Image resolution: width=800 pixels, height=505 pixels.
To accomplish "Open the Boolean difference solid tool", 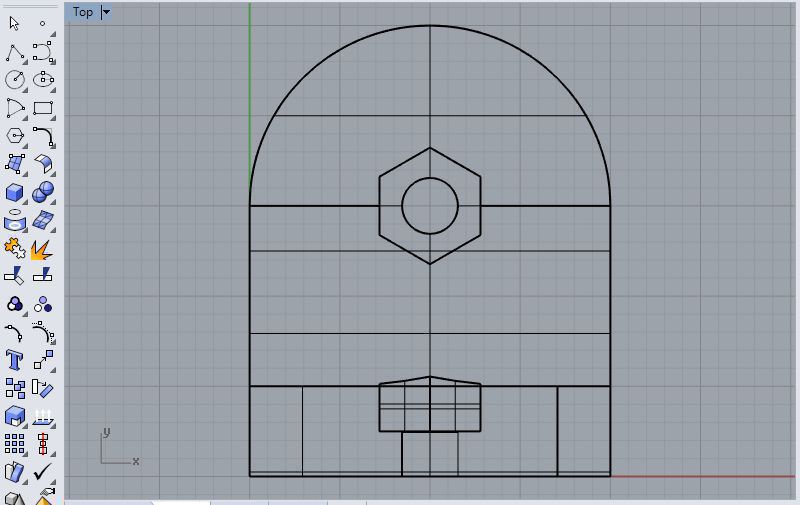I will 15,416.
